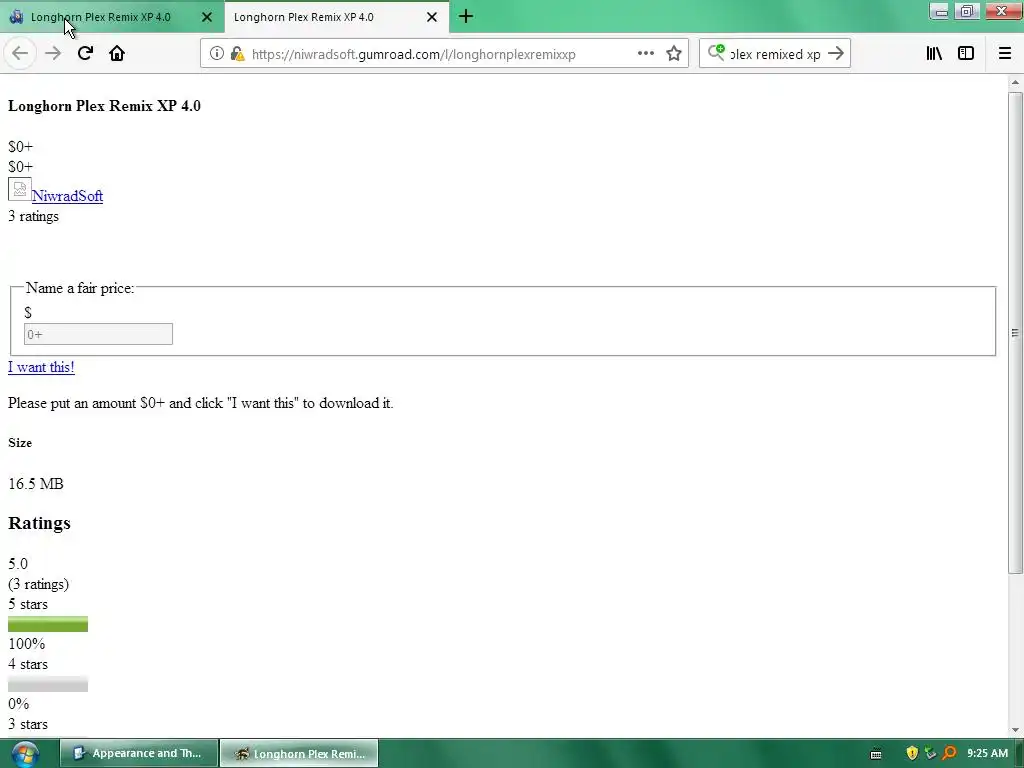Click the '5.0' average rating value
The height and width of the screenshot is (768, 1024).
click(18, 564)
